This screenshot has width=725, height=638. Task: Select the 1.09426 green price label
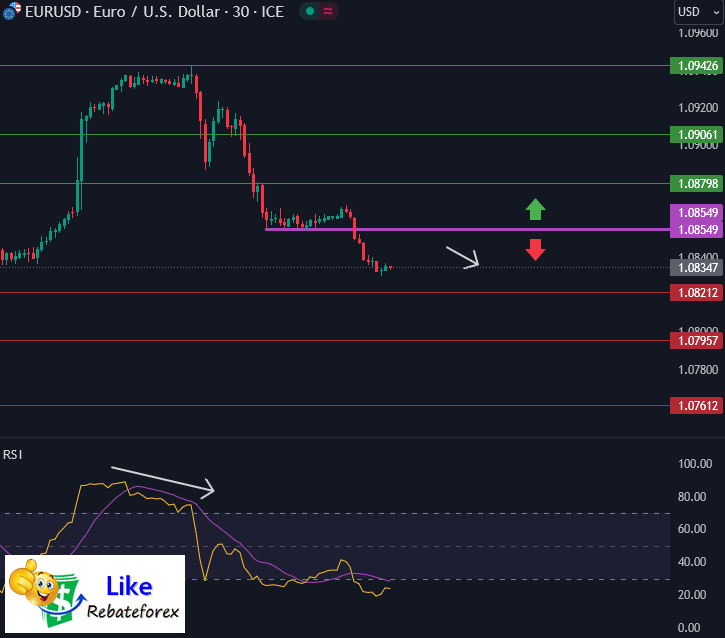coord(696,66)
